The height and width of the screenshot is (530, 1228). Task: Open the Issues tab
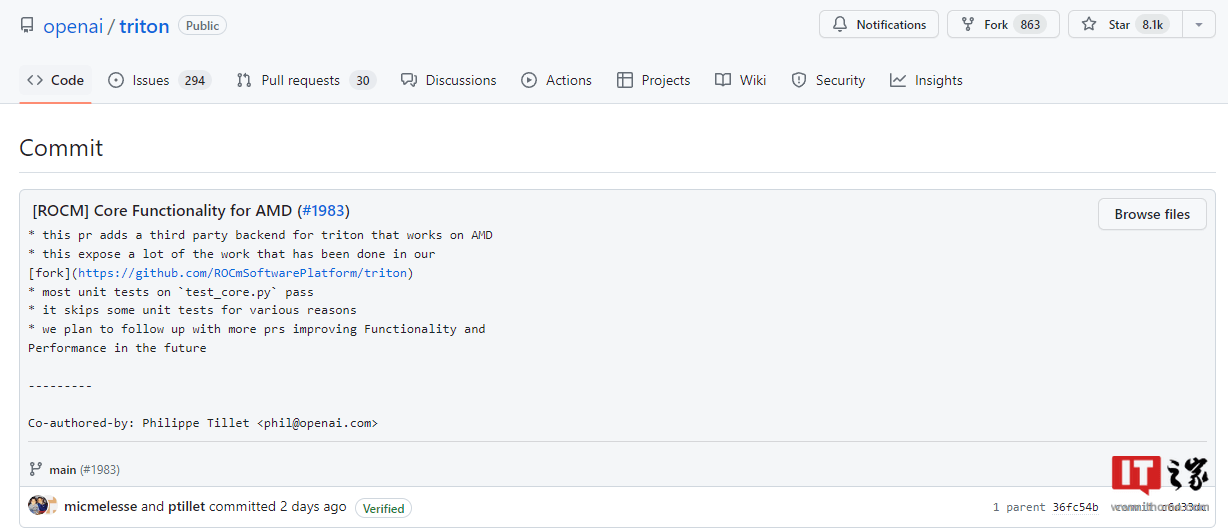(x=160, y=80)
